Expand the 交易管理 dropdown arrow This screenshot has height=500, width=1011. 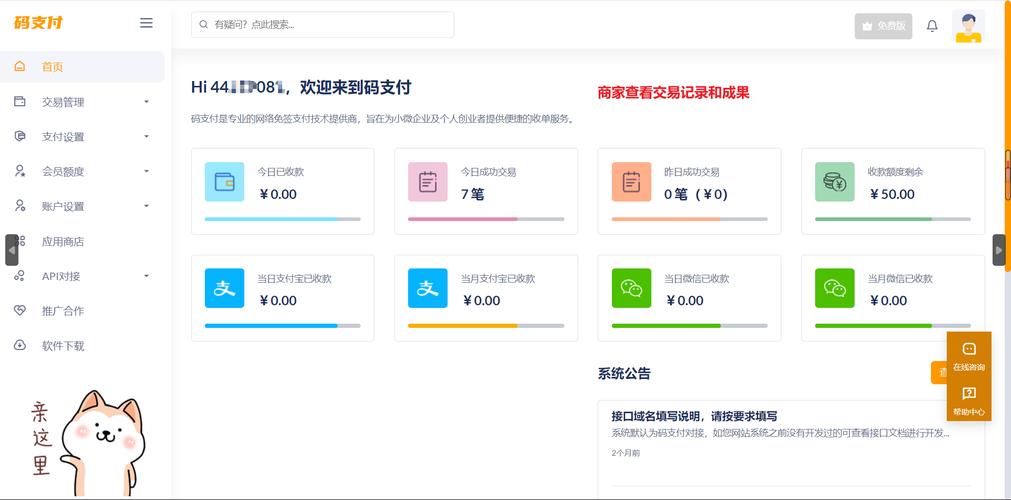click(x=146, y=102)
